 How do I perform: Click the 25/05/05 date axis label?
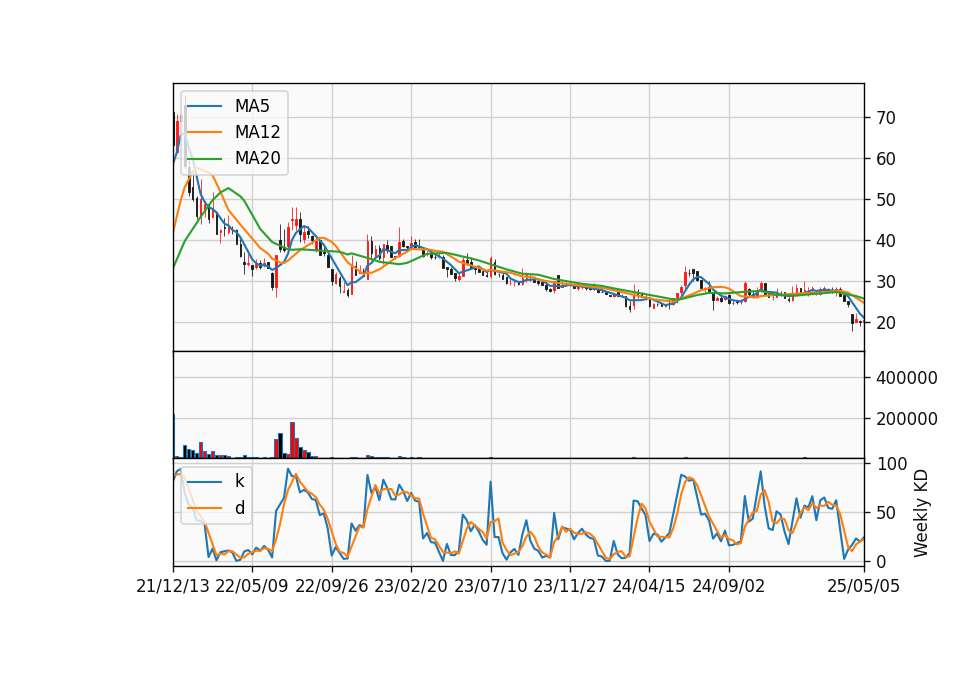tap(863, 586)
